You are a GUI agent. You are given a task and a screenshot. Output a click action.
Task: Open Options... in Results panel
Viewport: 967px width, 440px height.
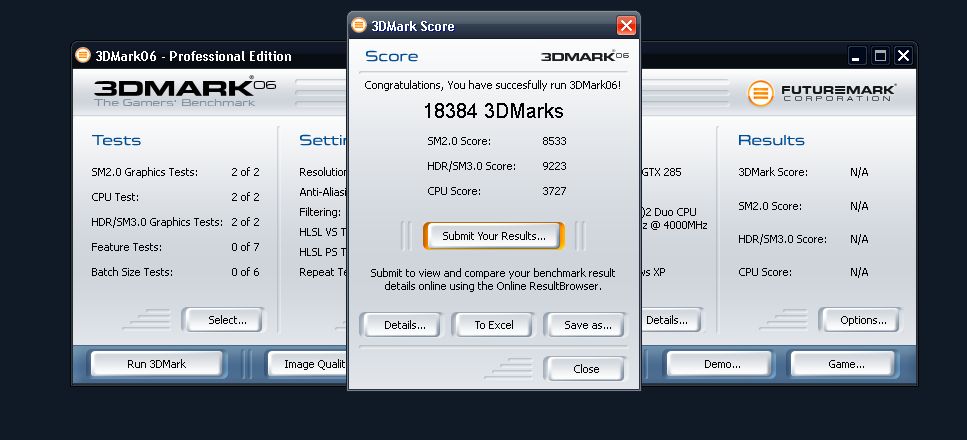[x=860, y=320]
